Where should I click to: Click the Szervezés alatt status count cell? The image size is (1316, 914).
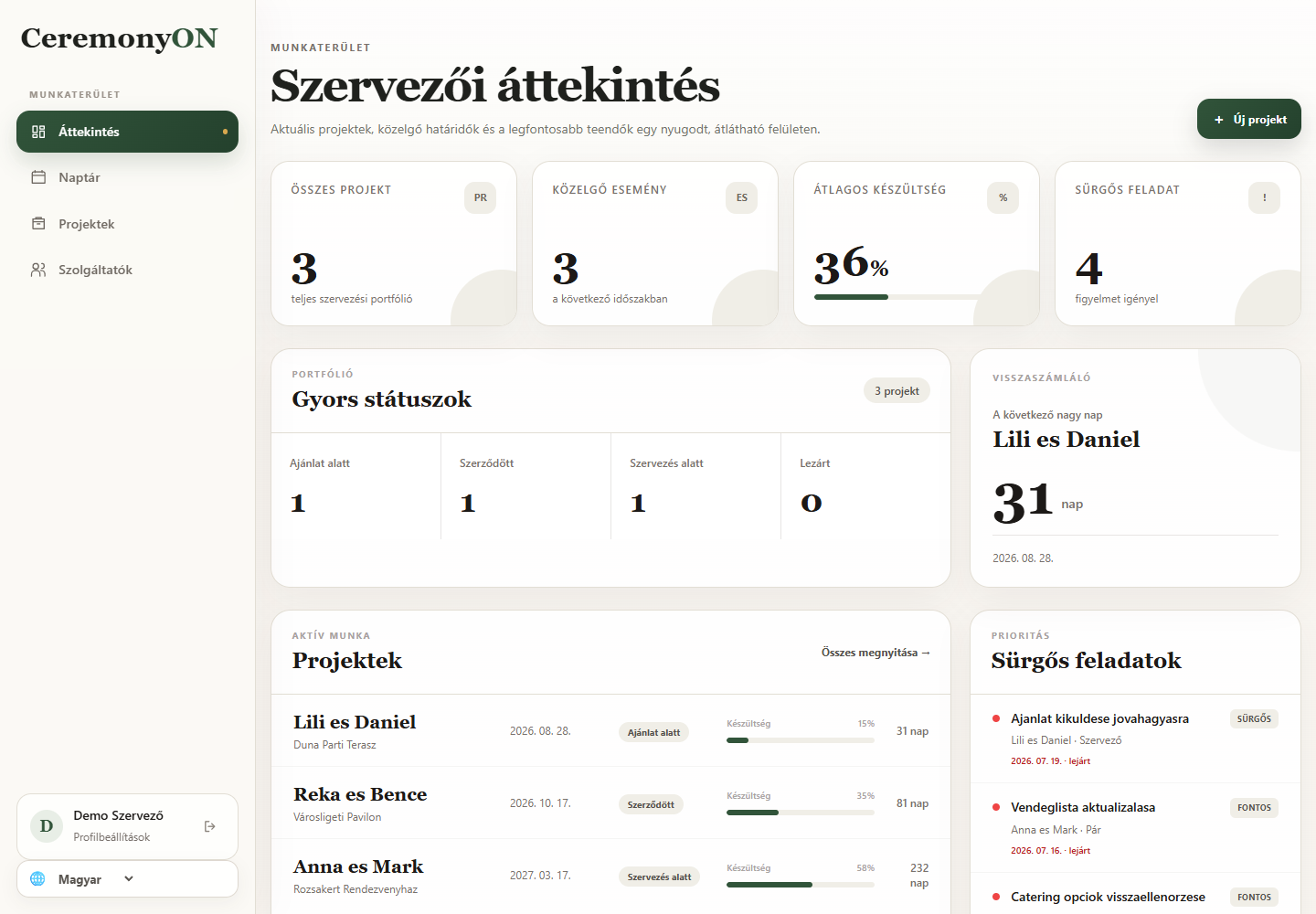pos(696,486)
